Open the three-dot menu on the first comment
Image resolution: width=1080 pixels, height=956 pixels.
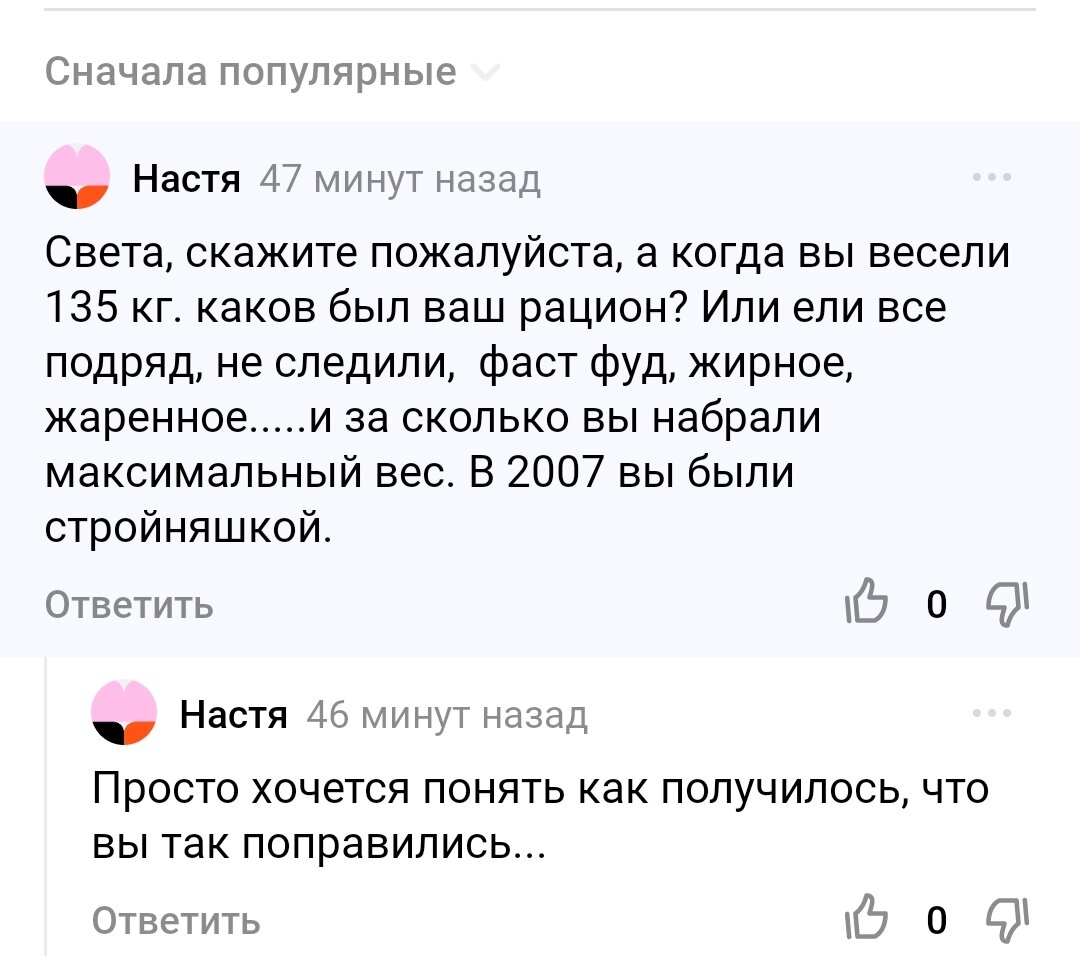tap(992, 178)
